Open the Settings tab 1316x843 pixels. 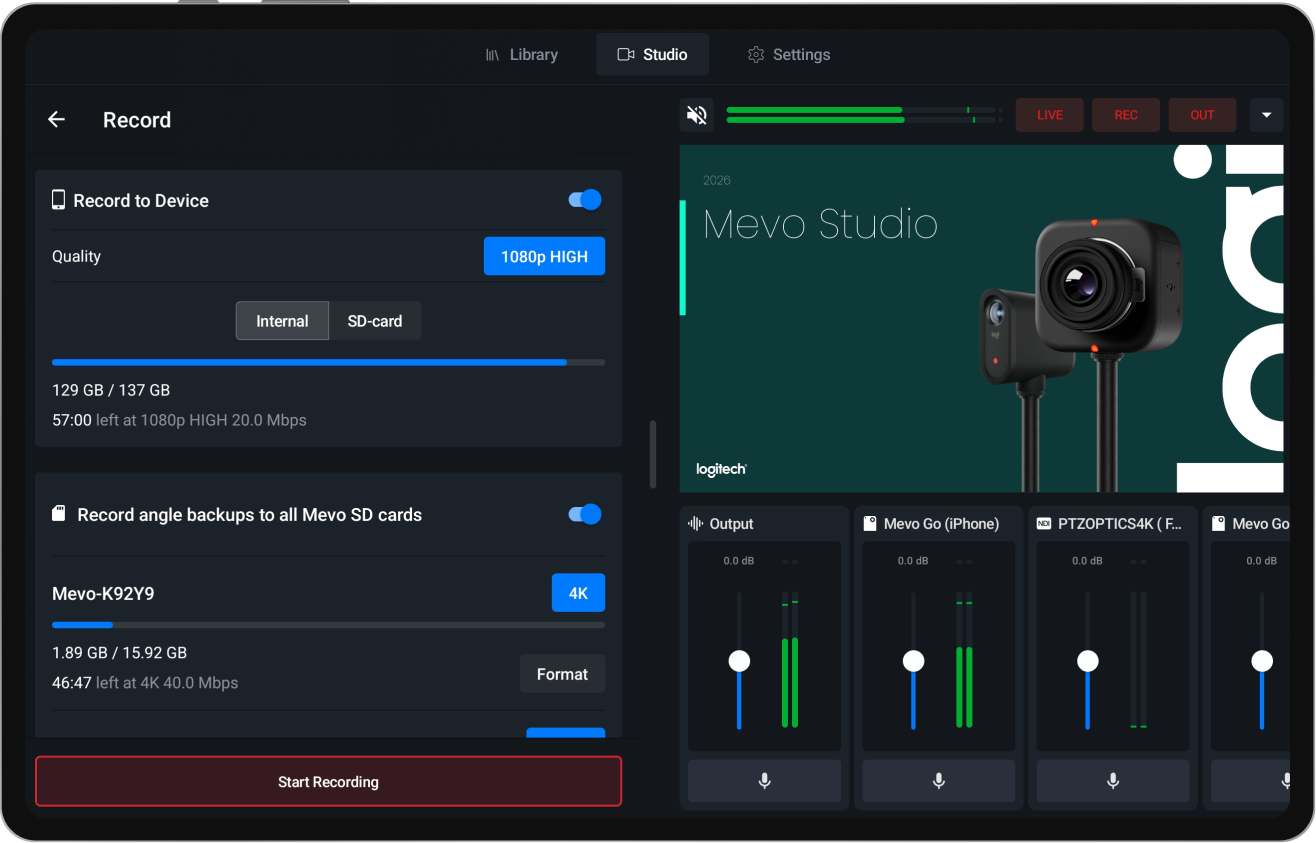point(789,54)
